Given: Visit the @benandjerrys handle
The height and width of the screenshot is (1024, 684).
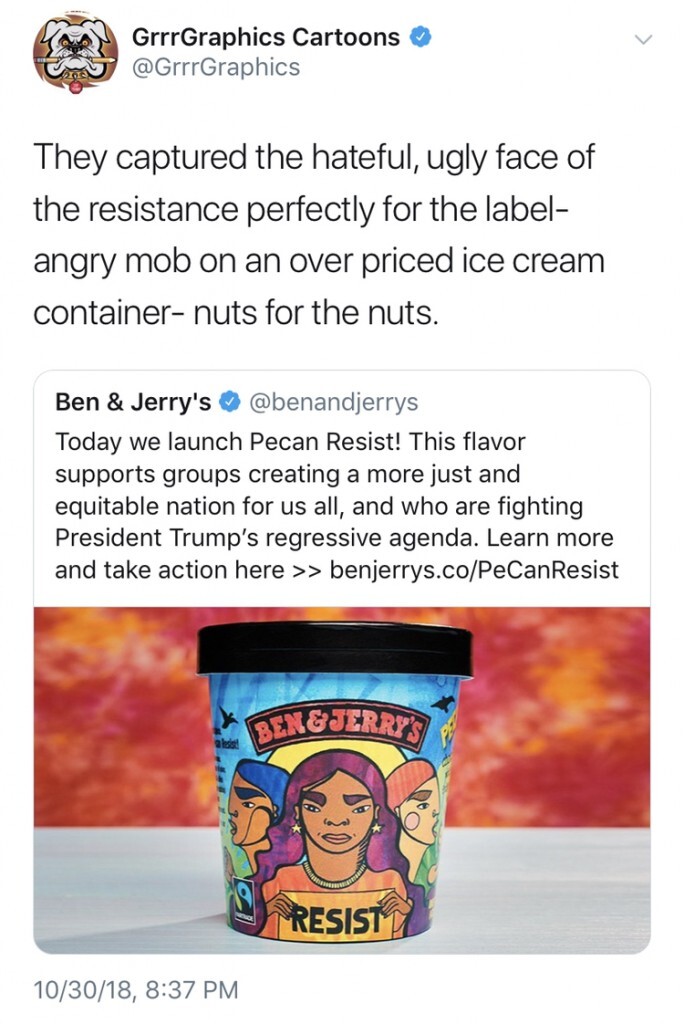Looking at the screenshot, I should (332, 402).
